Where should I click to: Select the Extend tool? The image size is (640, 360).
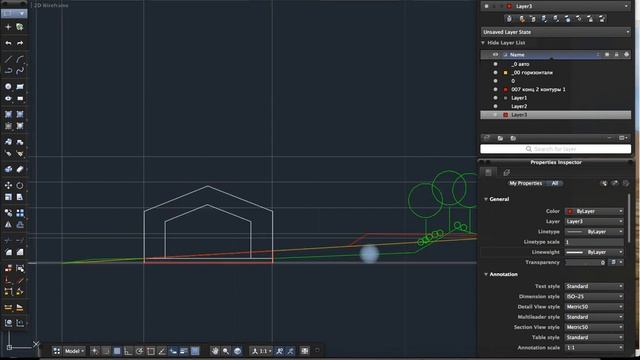pos(20,240)
